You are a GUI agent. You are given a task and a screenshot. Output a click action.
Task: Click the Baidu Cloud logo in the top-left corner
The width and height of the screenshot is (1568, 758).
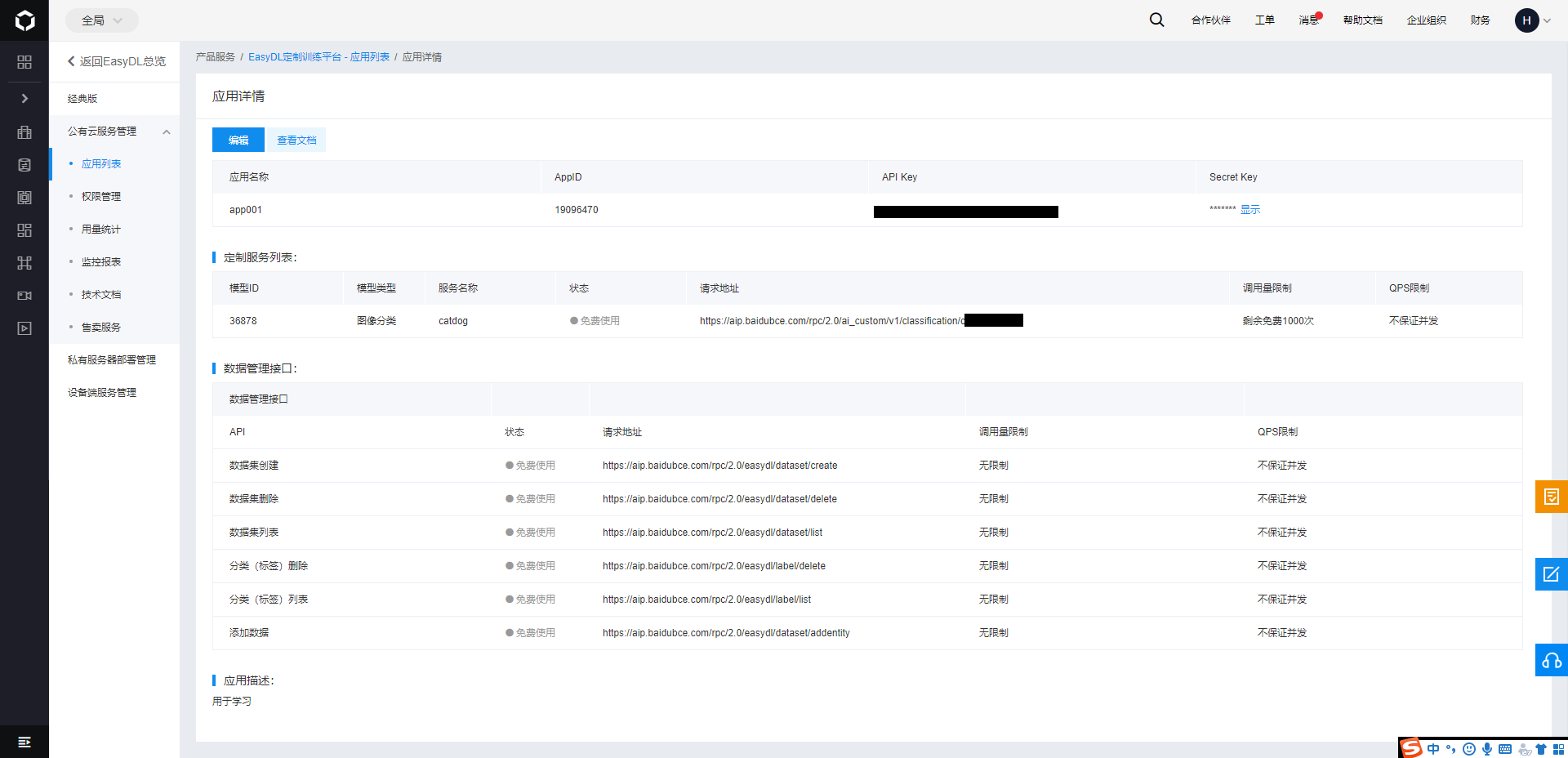coord(24,20)
